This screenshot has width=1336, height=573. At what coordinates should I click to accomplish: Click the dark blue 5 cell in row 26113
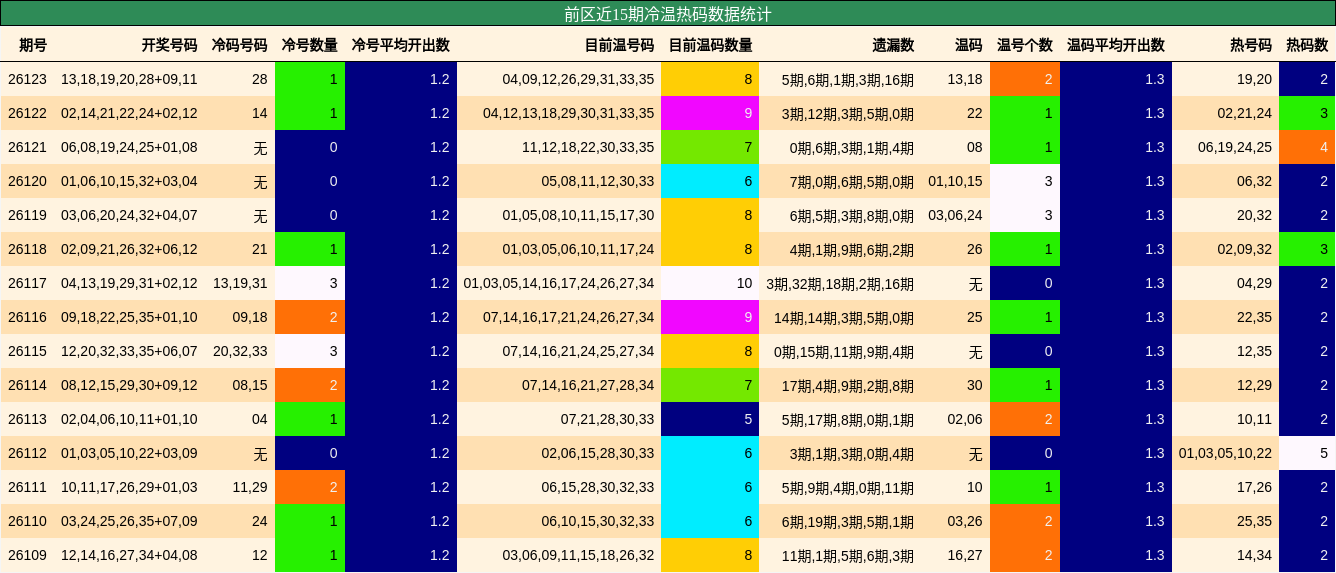(x=710, y=419)
